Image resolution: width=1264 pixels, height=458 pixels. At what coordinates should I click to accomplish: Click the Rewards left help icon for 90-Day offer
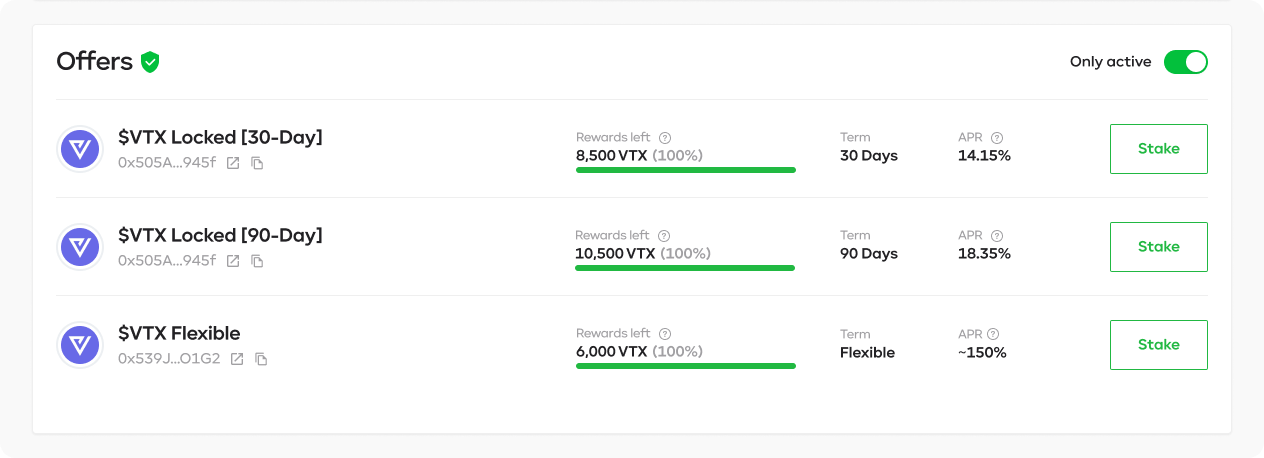tap(665, 236)
